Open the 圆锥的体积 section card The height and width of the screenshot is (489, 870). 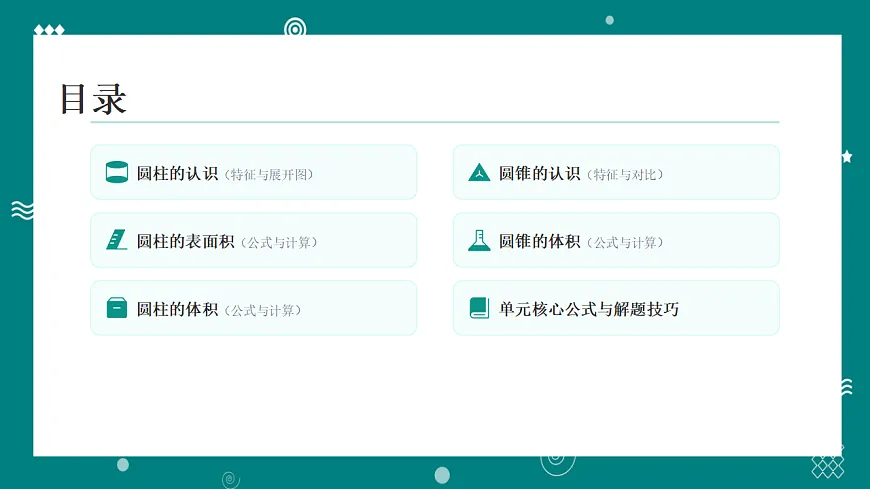[616, 240]
